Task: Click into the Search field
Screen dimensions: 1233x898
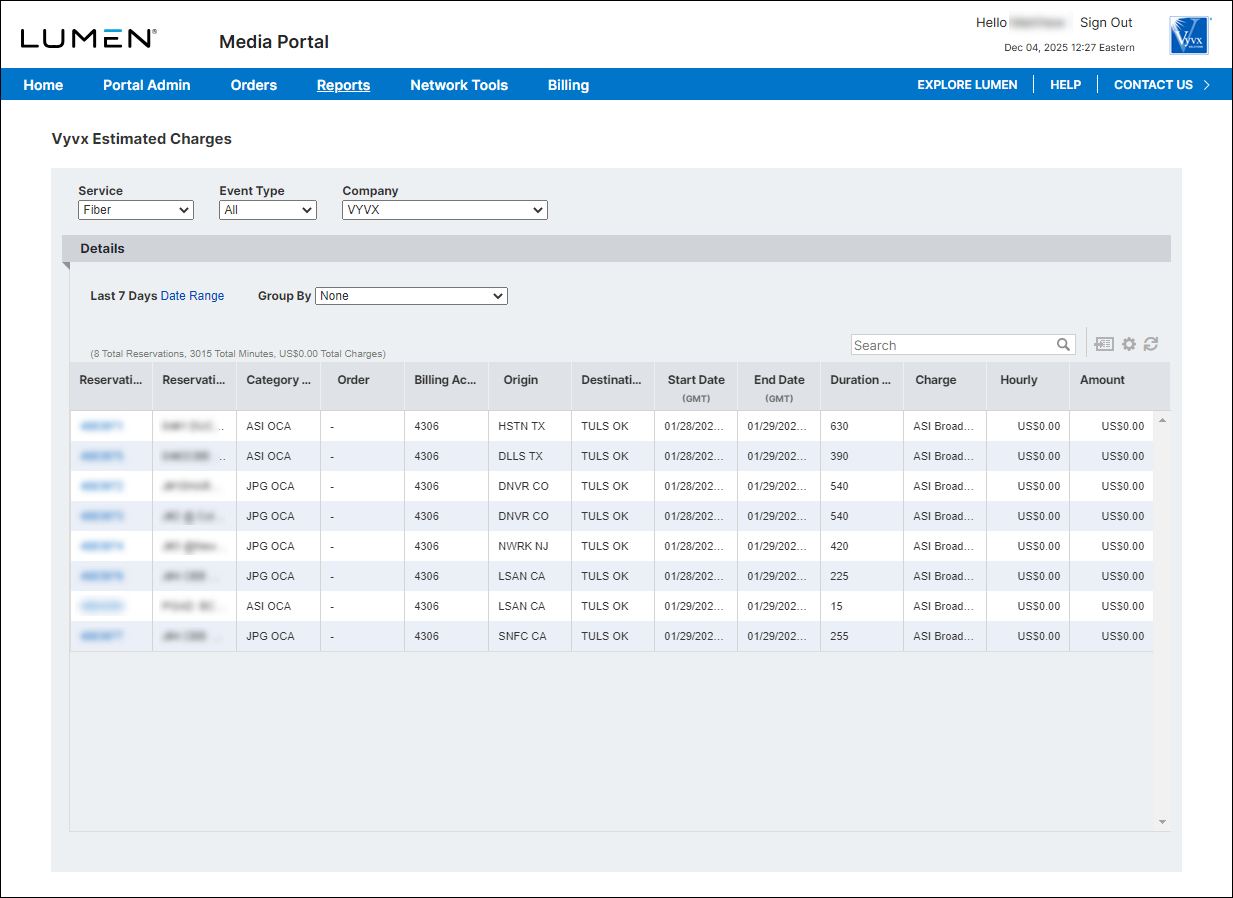Action: point(950,345)
